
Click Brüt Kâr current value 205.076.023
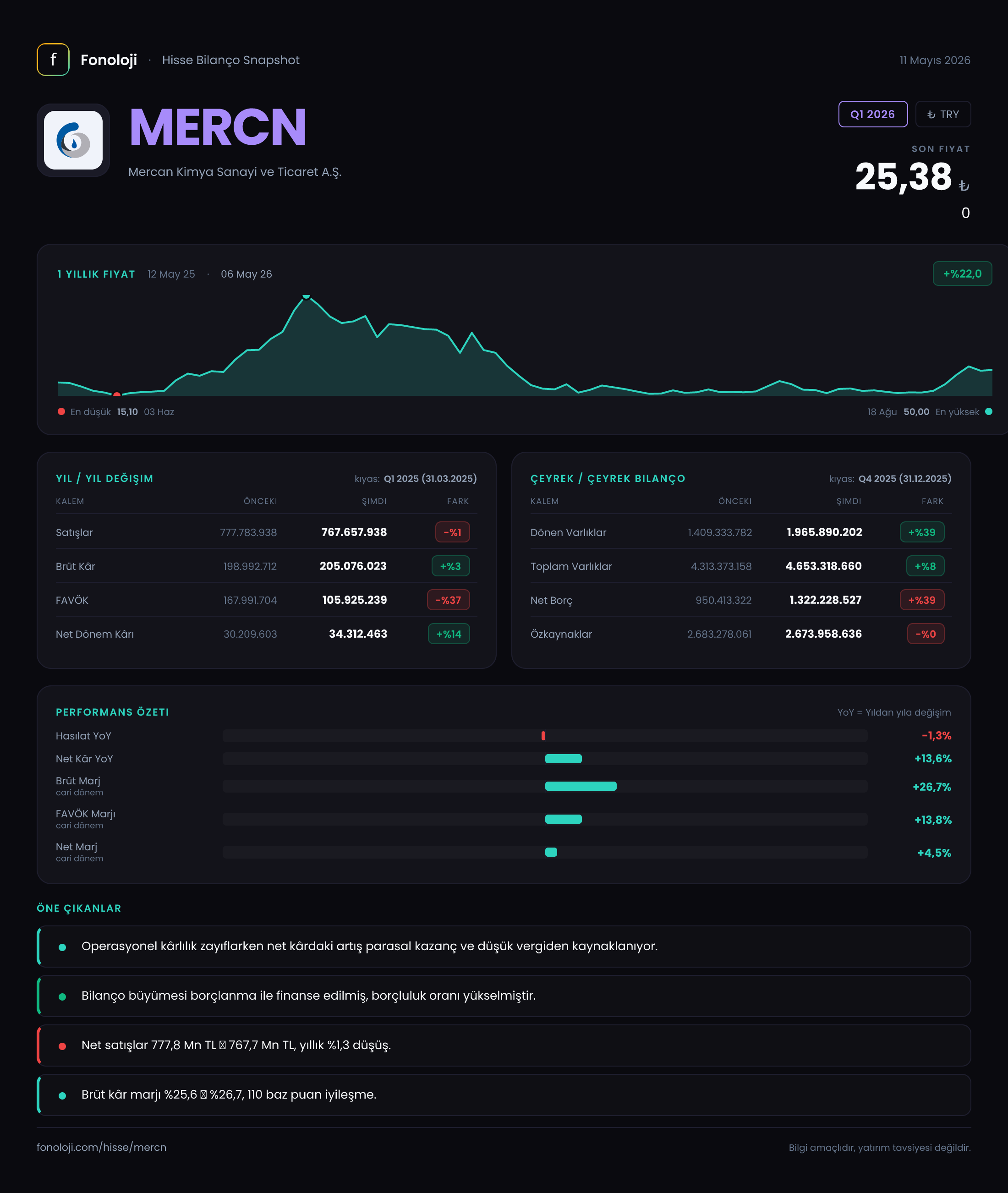[353, 566]
